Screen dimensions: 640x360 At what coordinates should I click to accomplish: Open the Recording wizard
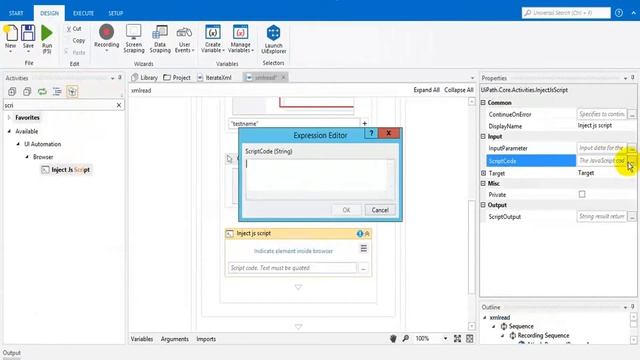coord(107,38)
